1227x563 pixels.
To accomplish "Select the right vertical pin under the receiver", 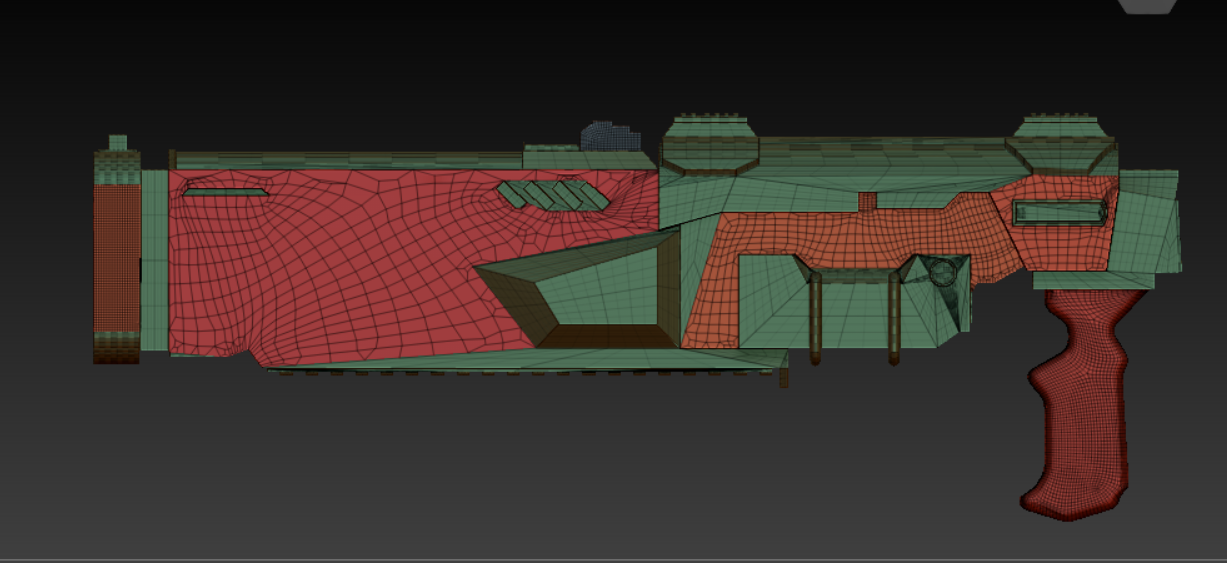I will pyautogui.click(x=894, y=318).
